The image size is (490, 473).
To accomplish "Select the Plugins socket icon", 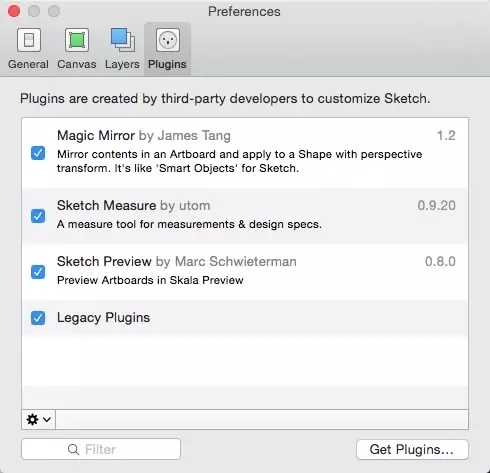I will coord(168,40).
